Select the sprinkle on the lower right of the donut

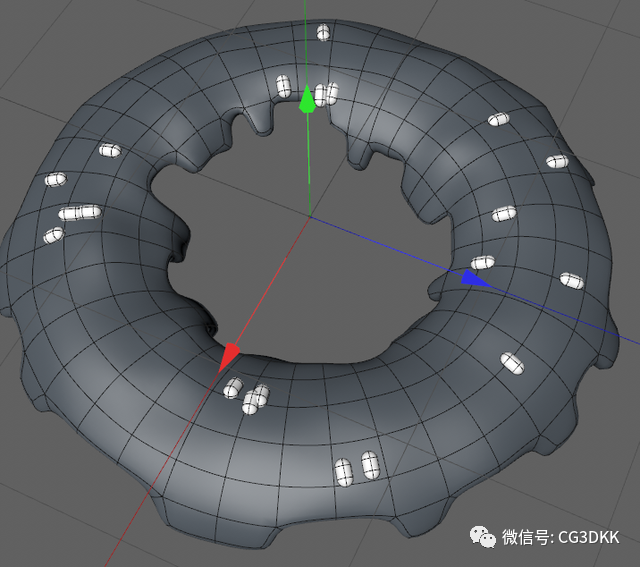[x=512, y=363]
